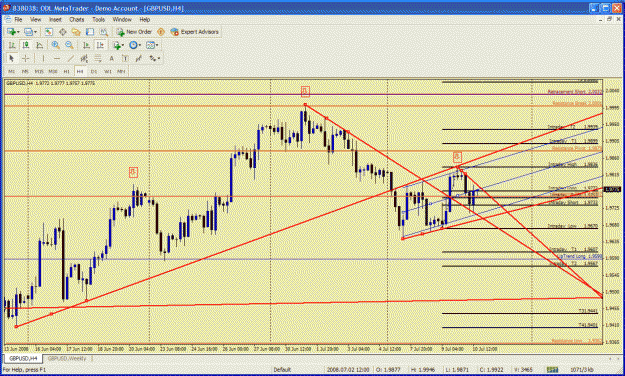Select the Text 'A' drawing tool
Image resolution: width=625 pixels, height=376 pixels.
(x=112, y=59)
